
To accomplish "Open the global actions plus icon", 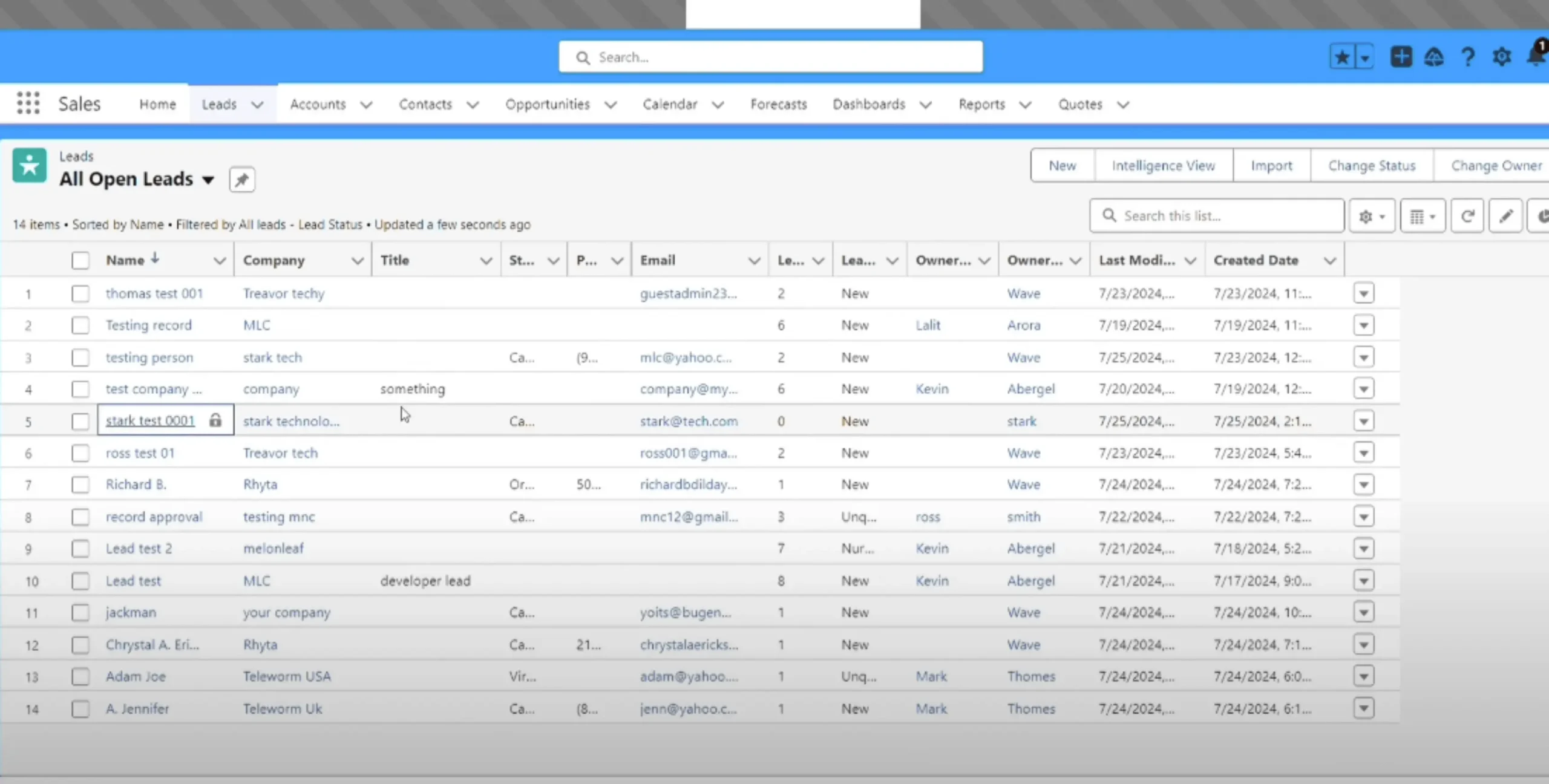I will [1401, 57].
